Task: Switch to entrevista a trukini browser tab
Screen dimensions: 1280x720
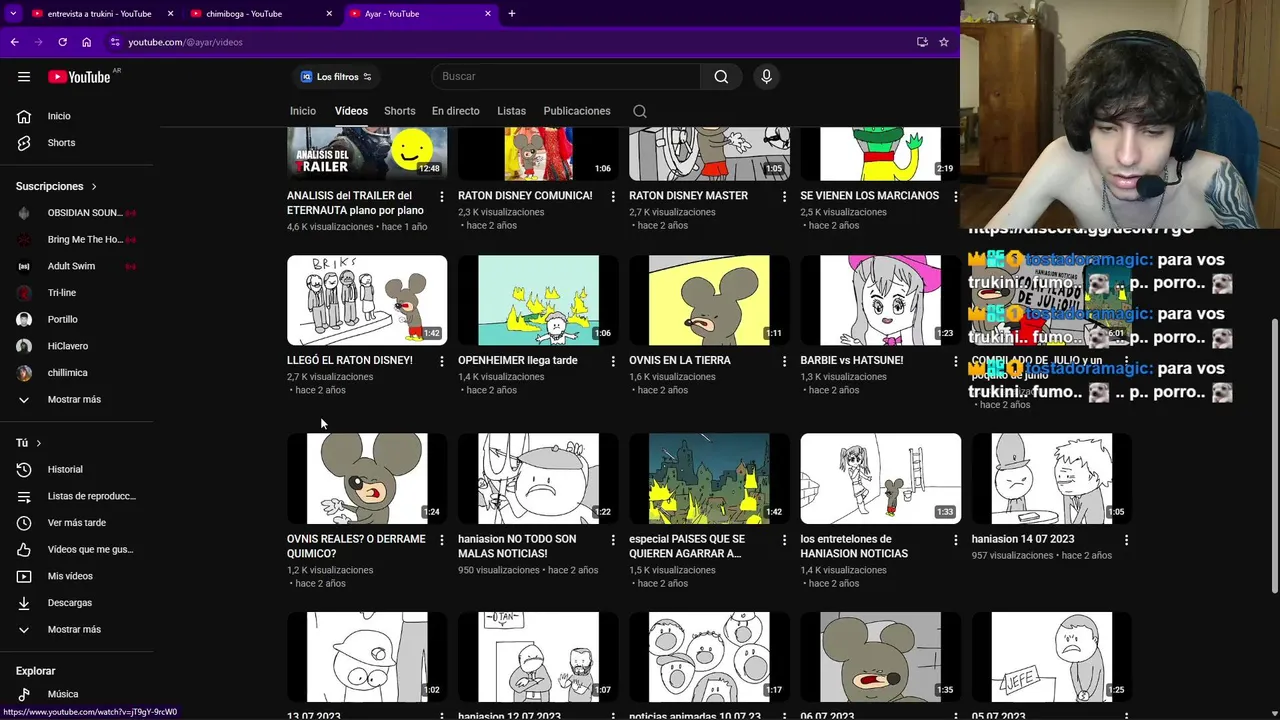Action: [x=102, y=14]
